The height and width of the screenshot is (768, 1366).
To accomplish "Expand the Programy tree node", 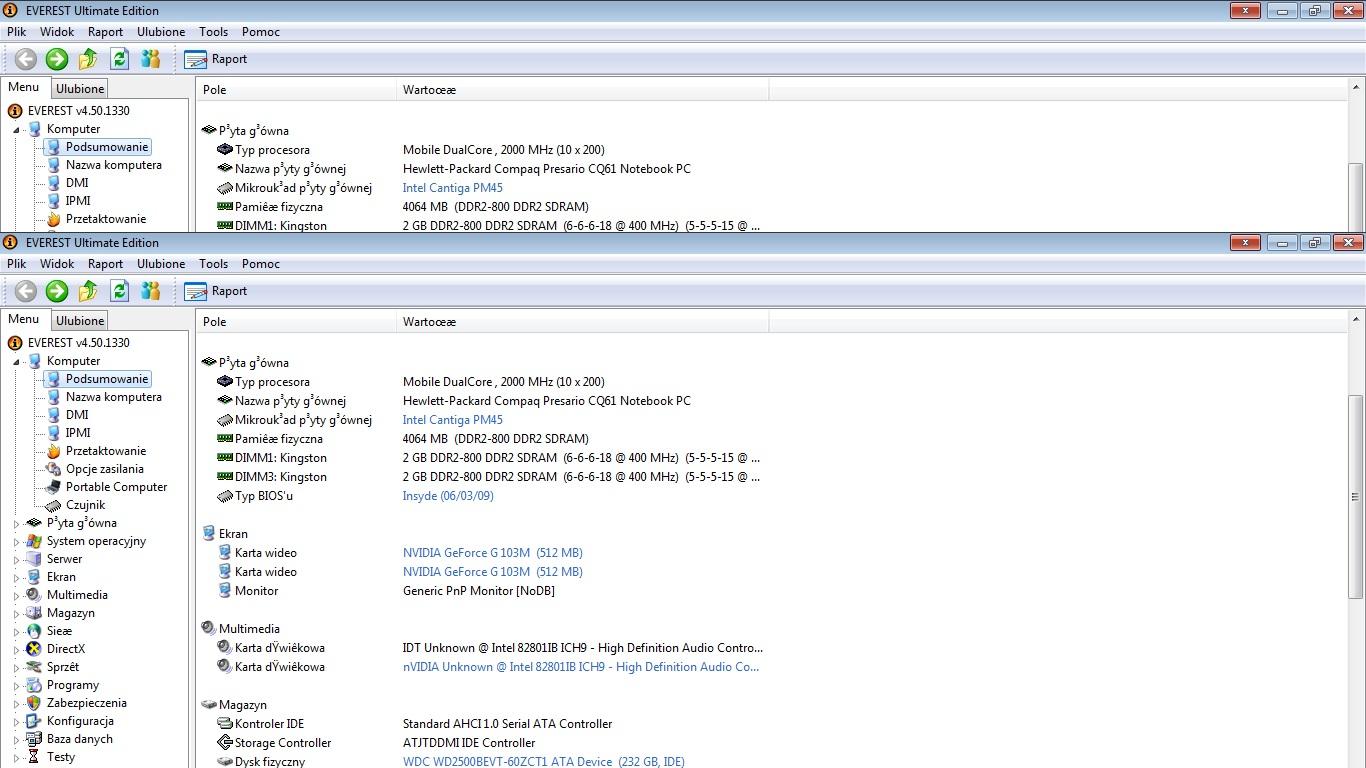I will click(17, 685).
